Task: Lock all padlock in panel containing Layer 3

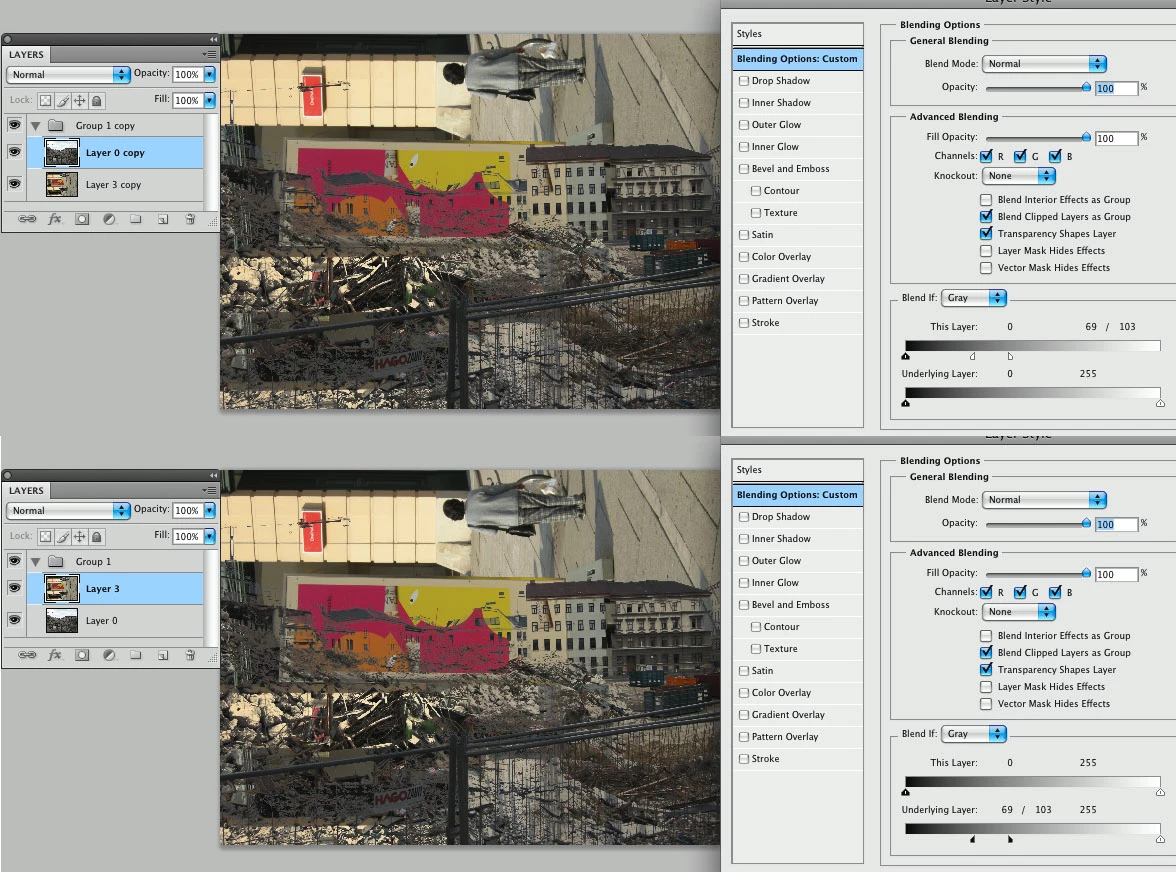Action: click(x=97, y=537)
